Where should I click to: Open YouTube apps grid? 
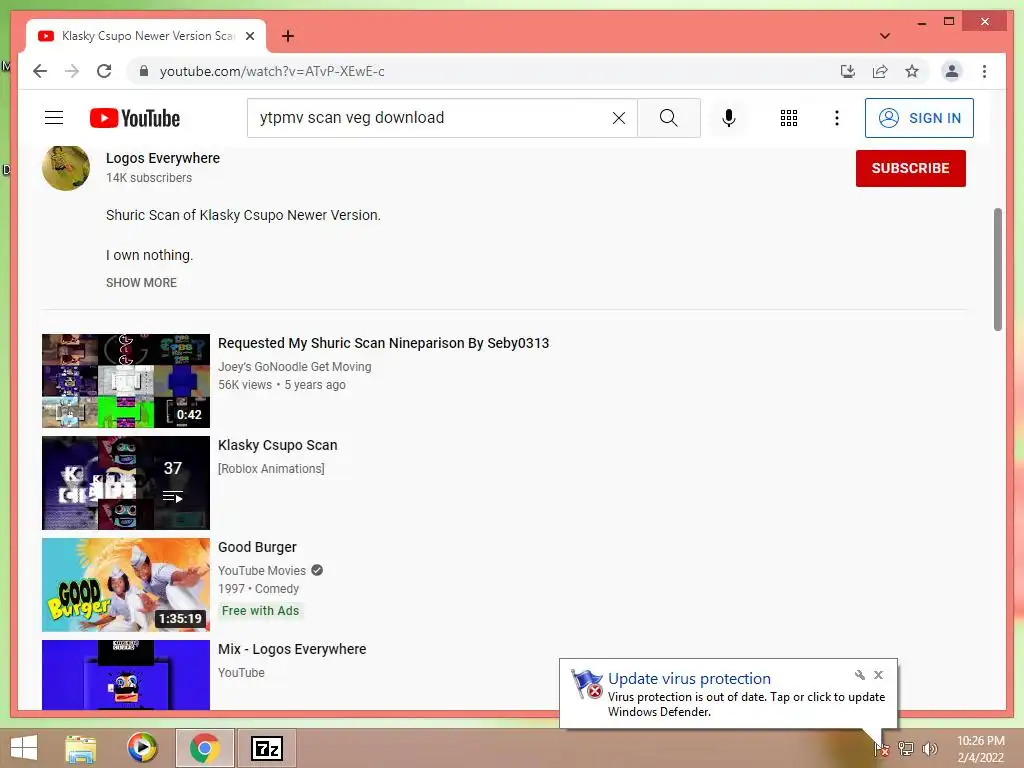pyautogui.click(x=789, y=118)
